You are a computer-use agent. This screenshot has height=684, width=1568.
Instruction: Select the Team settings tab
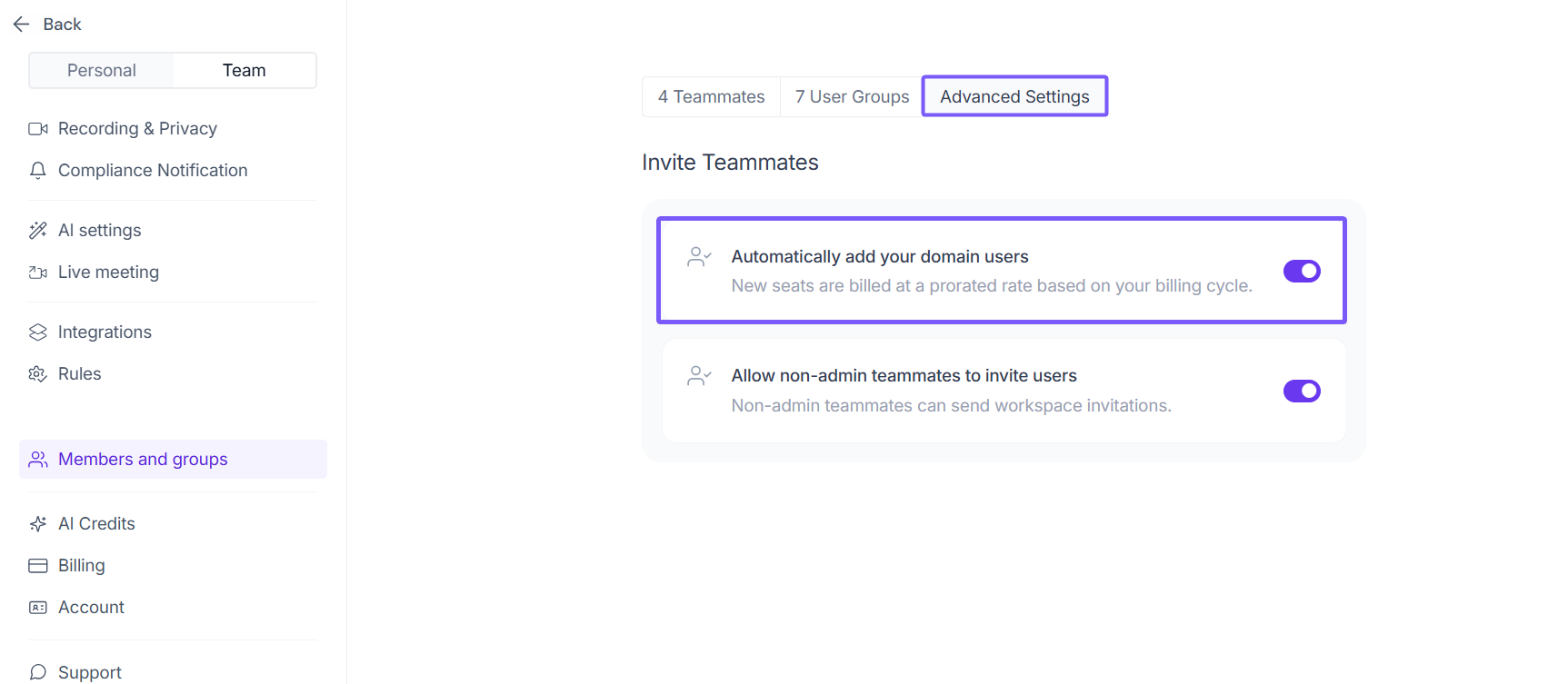point(244,71)
